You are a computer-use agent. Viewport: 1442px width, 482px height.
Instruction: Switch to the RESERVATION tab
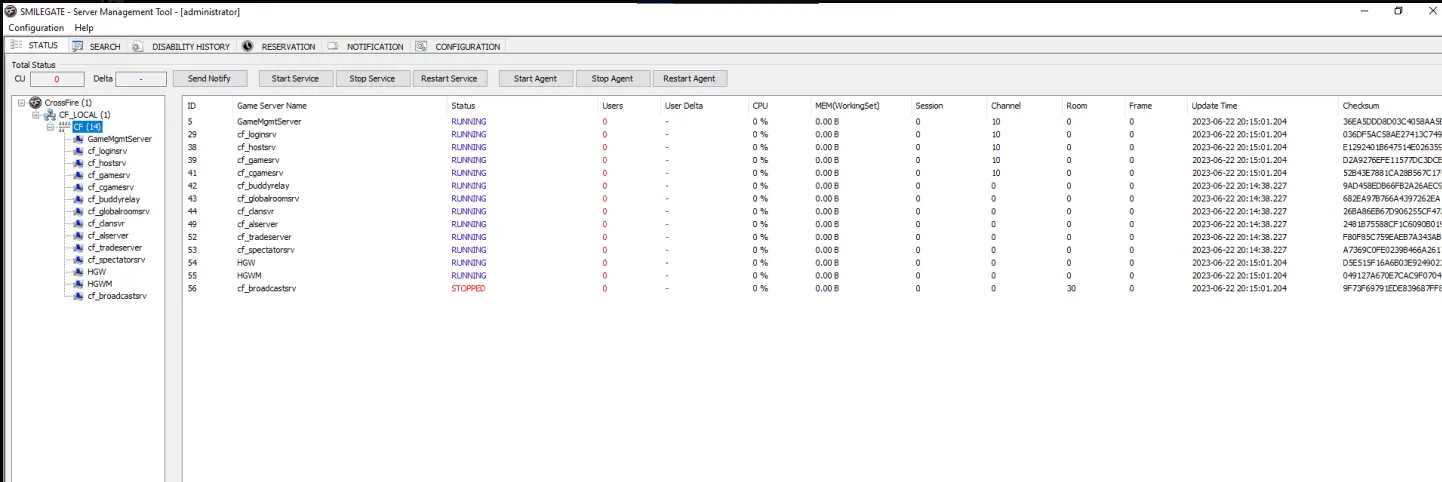click(280, 46)
